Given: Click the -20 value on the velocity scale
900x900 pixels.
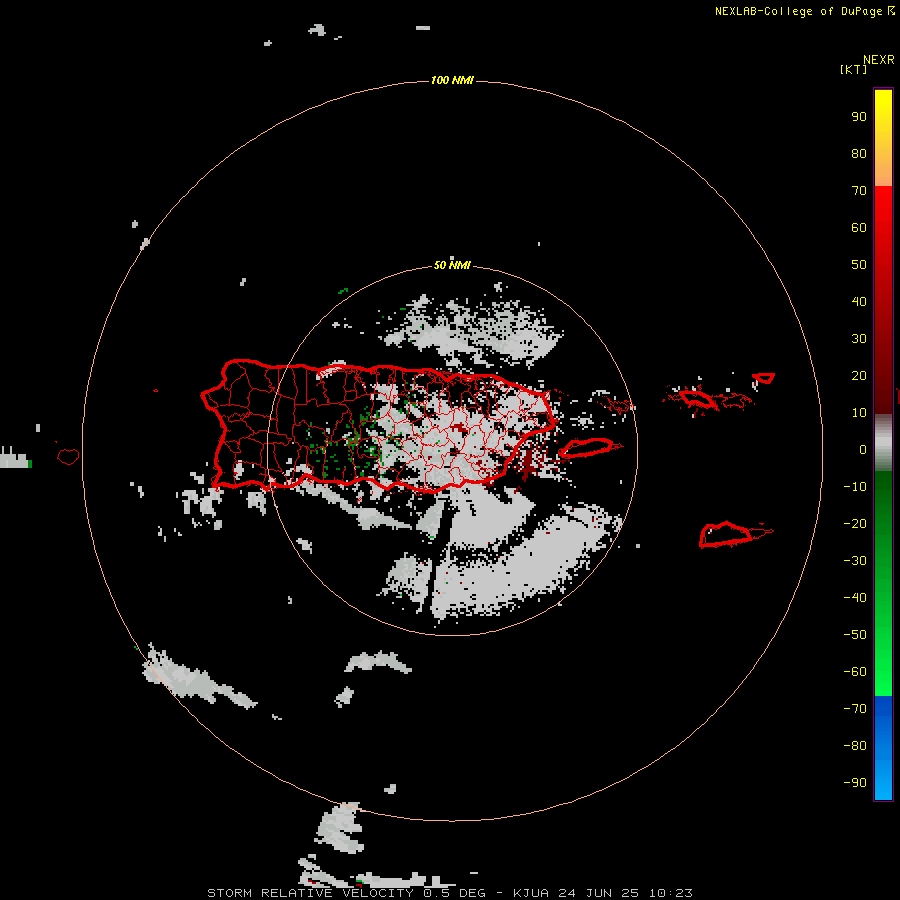Looking at the screenshot, I should tap(855, 523).
